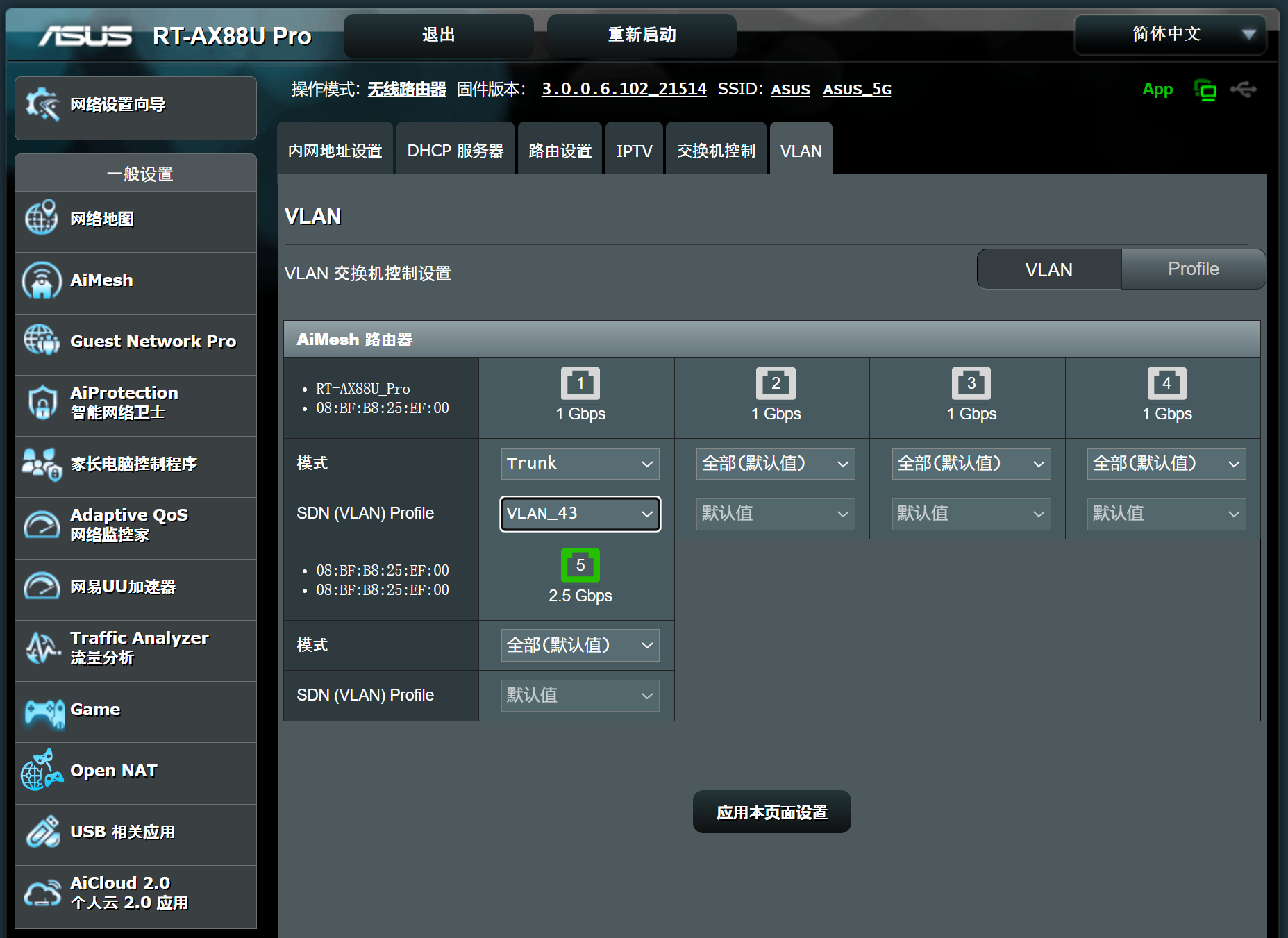Viewport: 1288px width, 938px height.
Task: Click the USB application icon
Action: [x=42, y=831]
